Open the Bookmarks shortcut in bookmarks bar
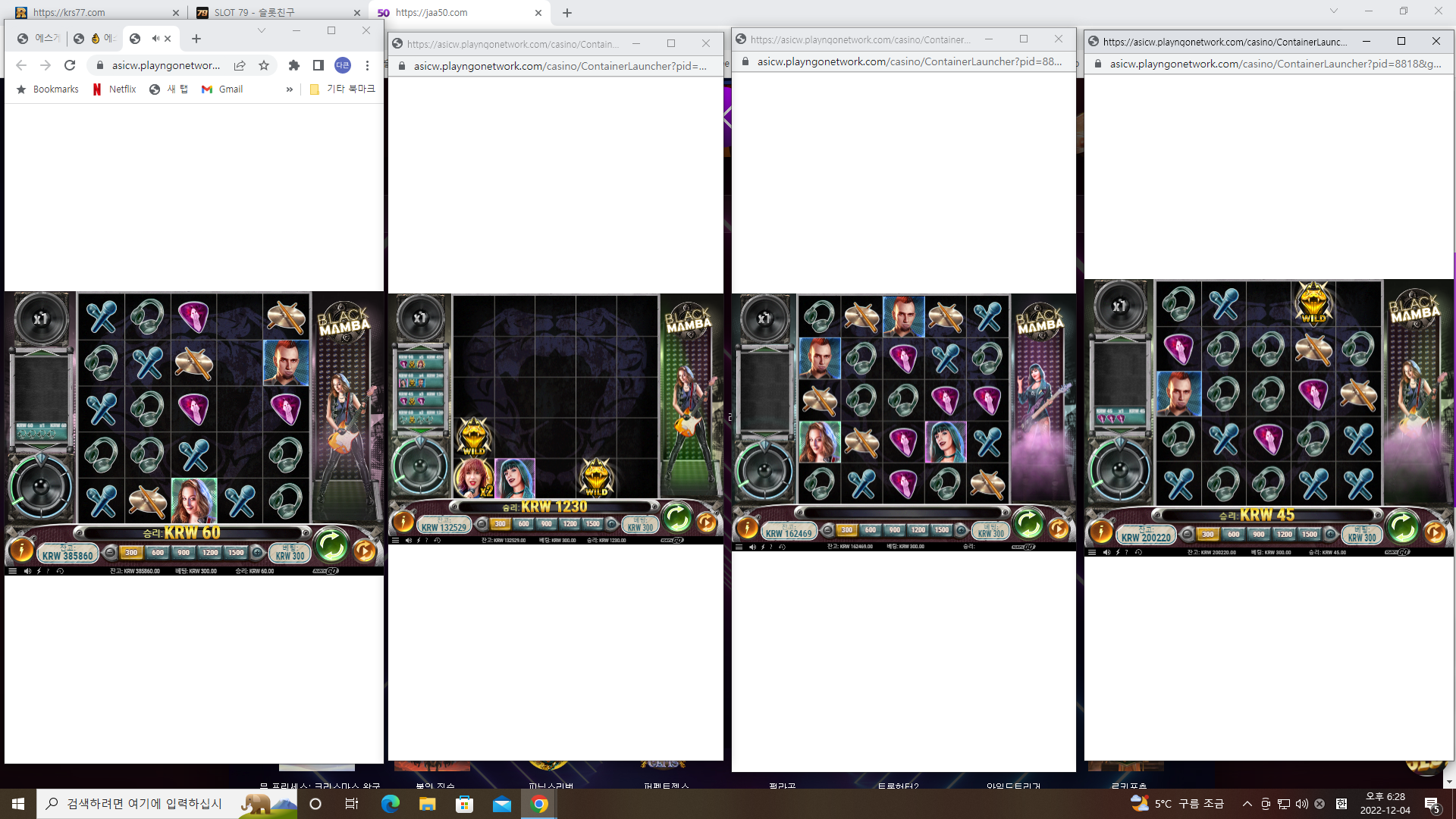 click(47, 89)
